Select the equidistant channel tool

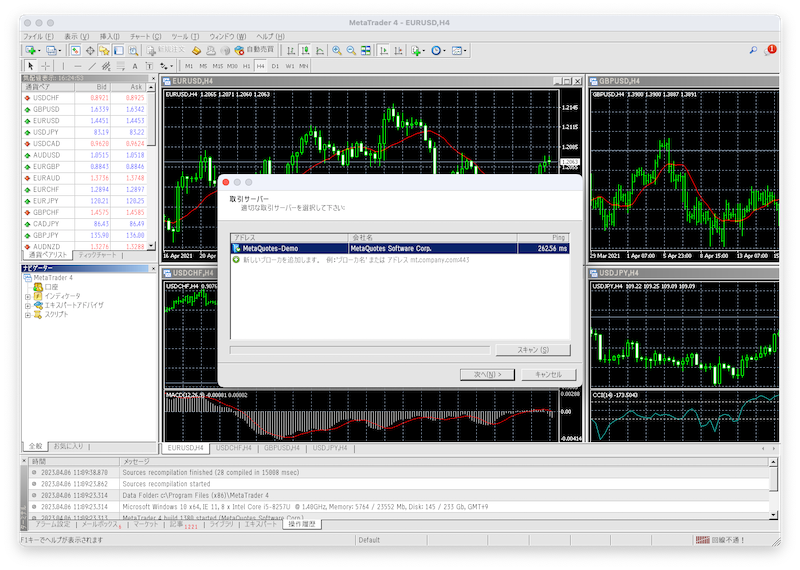pos(106,66)
